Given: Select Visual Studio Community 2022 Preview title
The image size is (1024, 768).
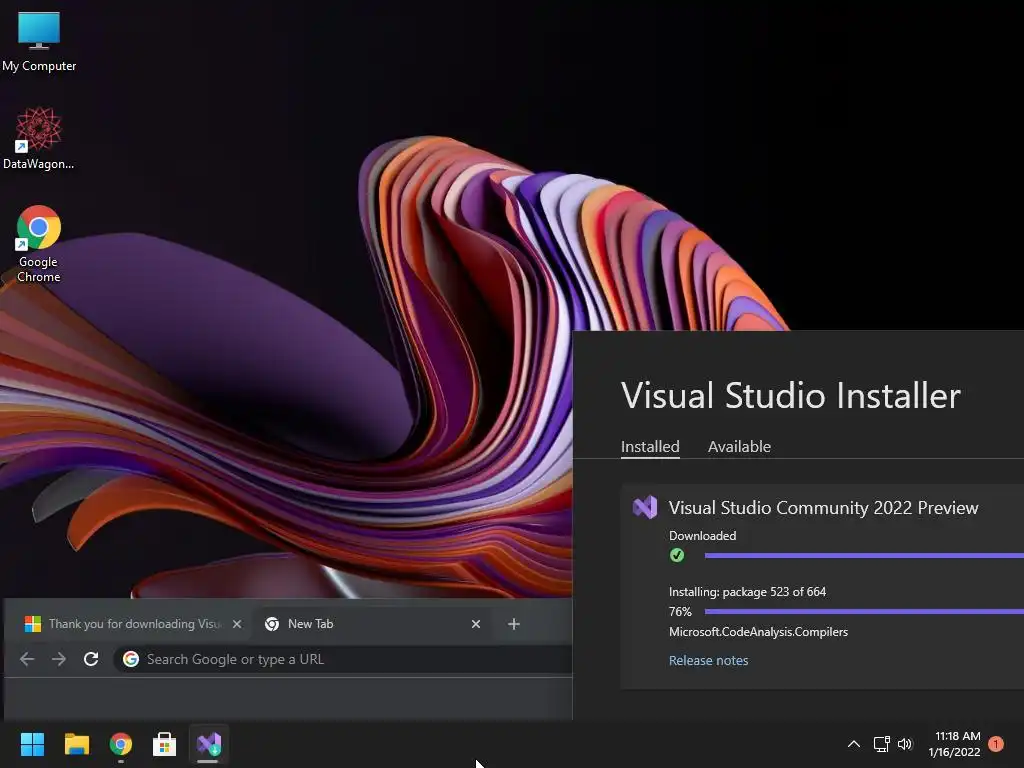Looking at the screenshot, I should point(824,507).
